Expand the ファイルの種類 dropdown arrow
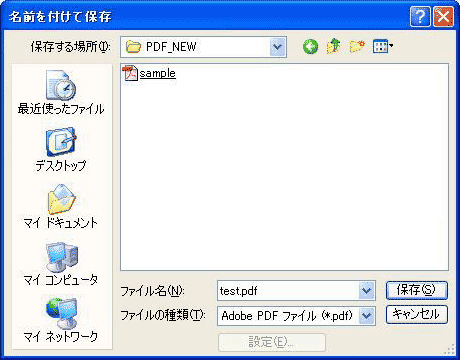 pos(366,315)
